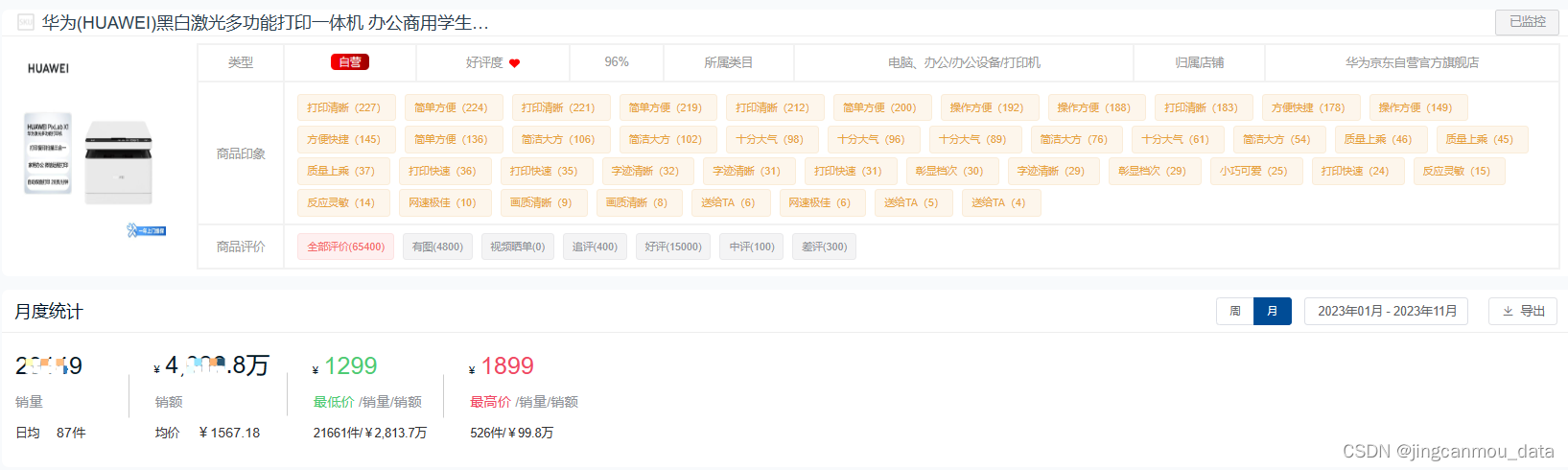The width and height of the screenshot is (1568, 470).
Task: Switch statistics to 月 monthly view
Action: click(1273, 311)
